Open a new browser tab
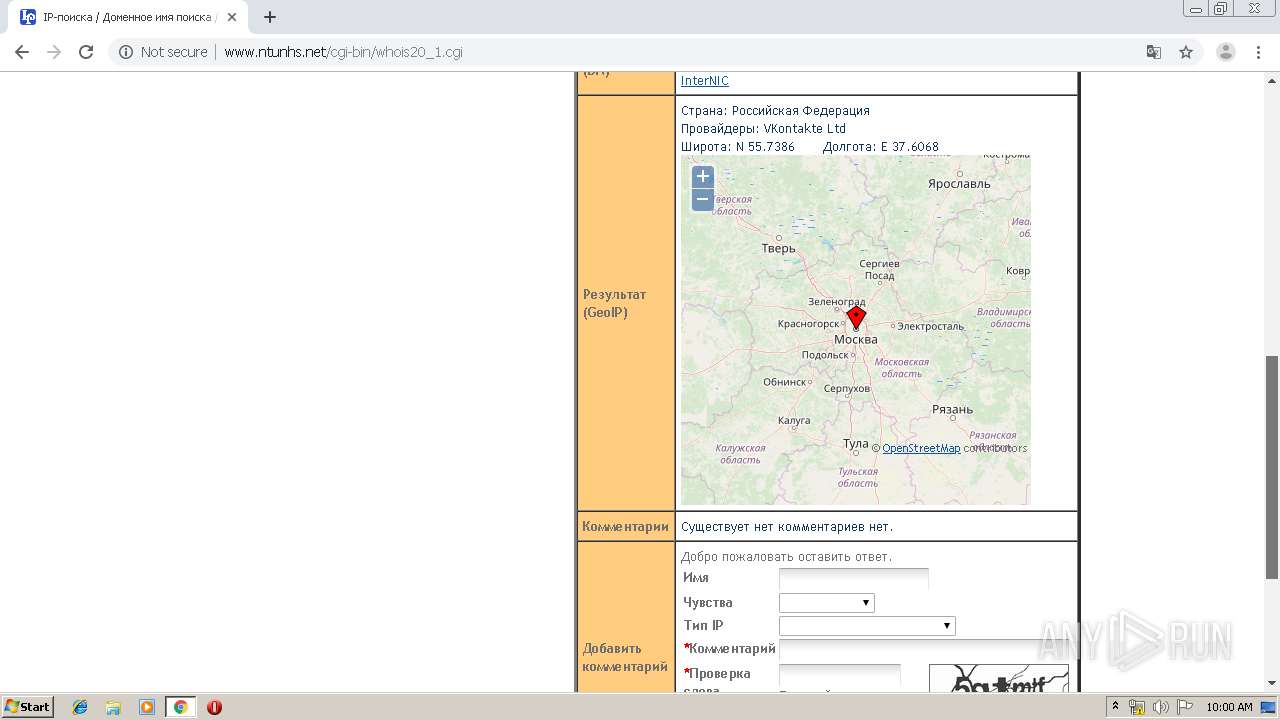Viewport: 1280px width, 720px height. 270,17
